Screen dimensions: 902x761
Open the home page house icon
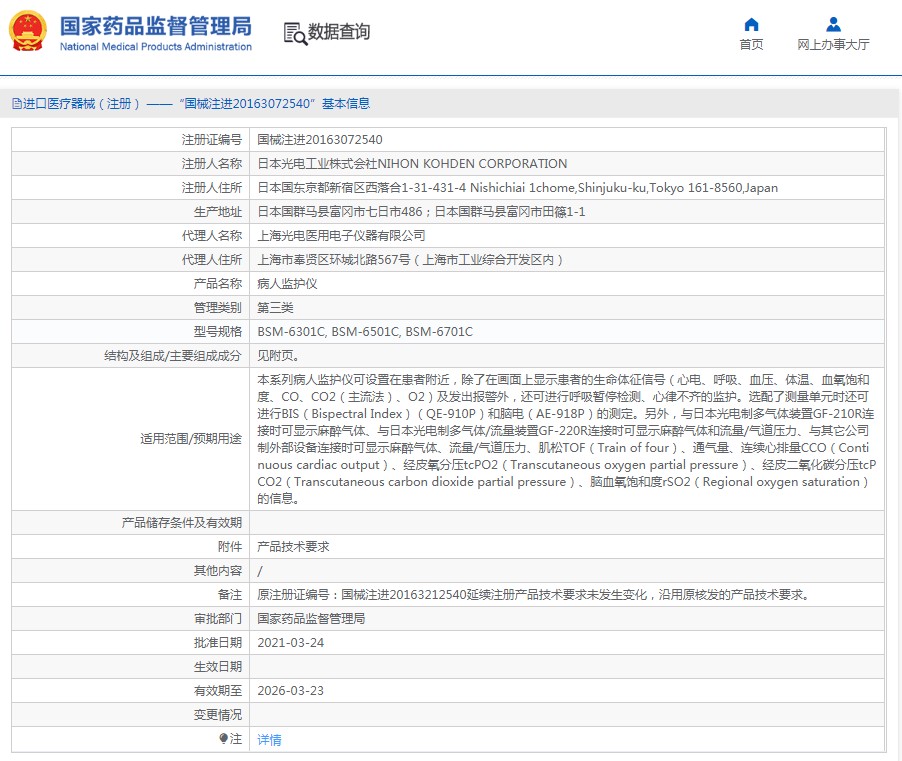point(751,25)
